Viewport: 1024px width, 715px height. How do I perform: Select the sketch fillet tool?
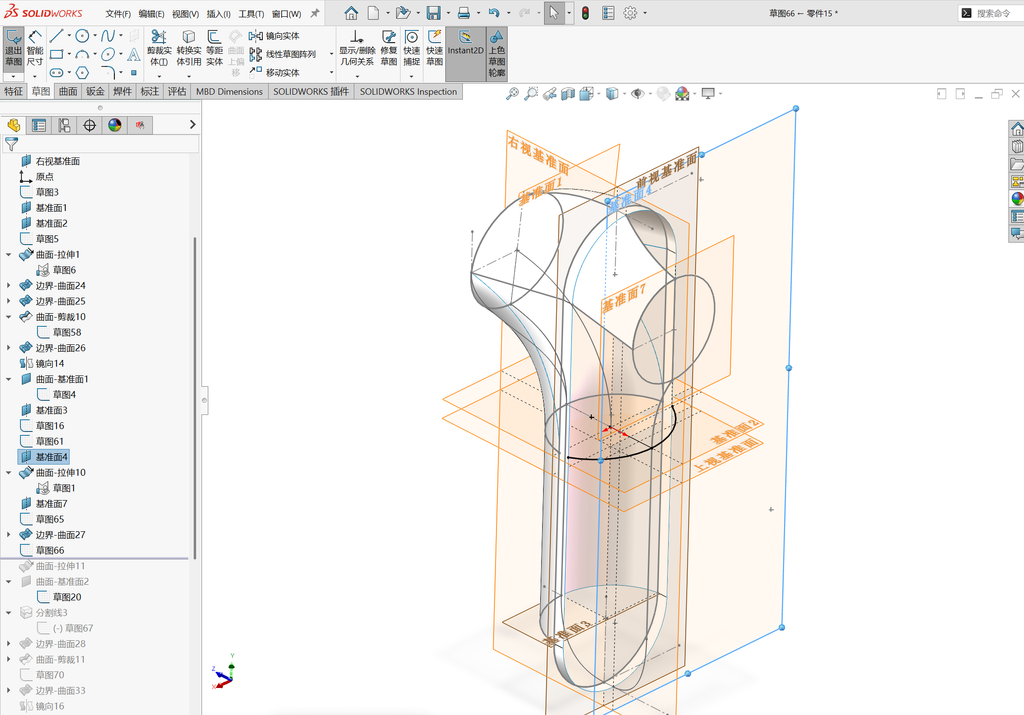108,72
